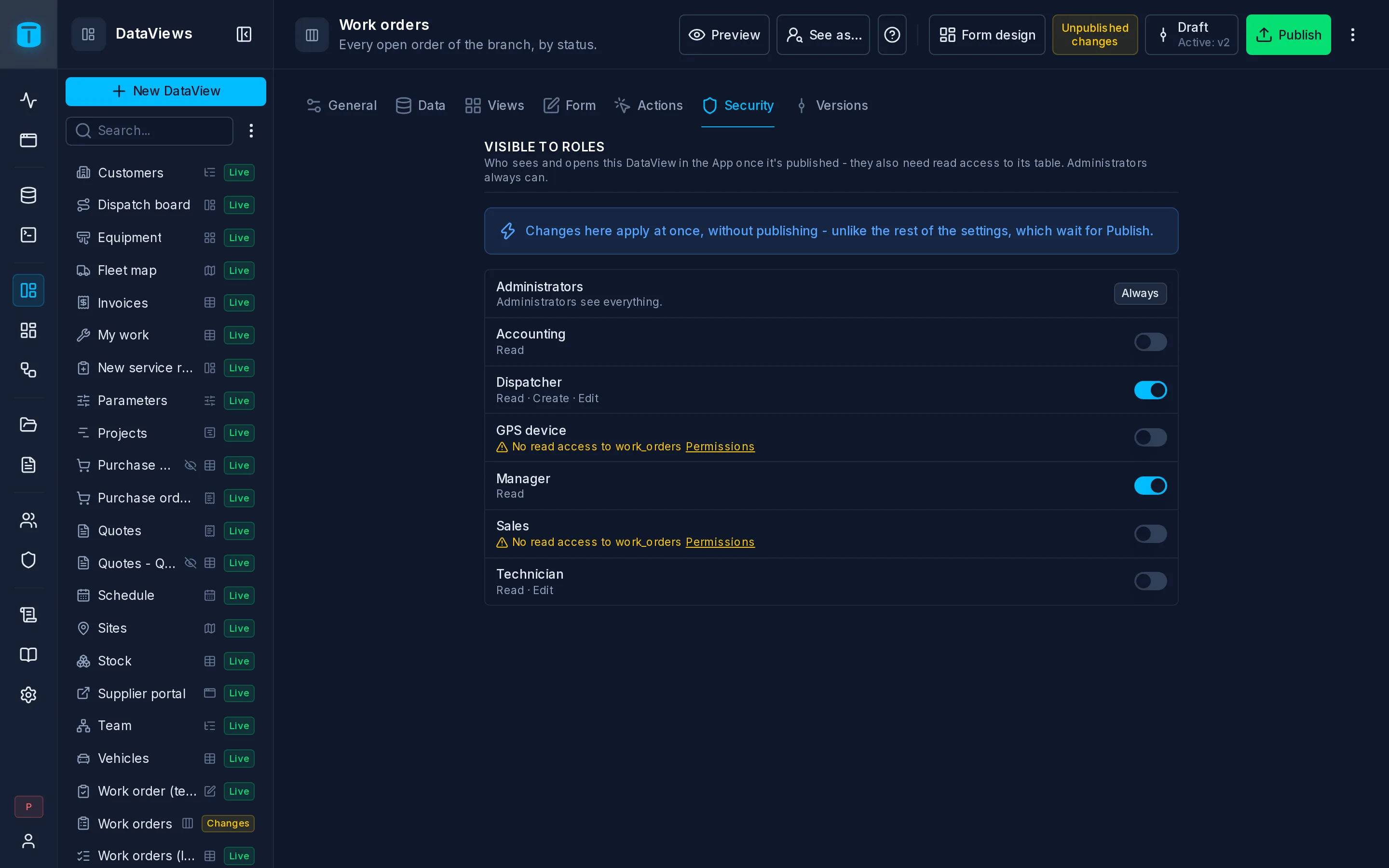Open the Views tab
The image size is (1389, 868).
pos(494,106)
